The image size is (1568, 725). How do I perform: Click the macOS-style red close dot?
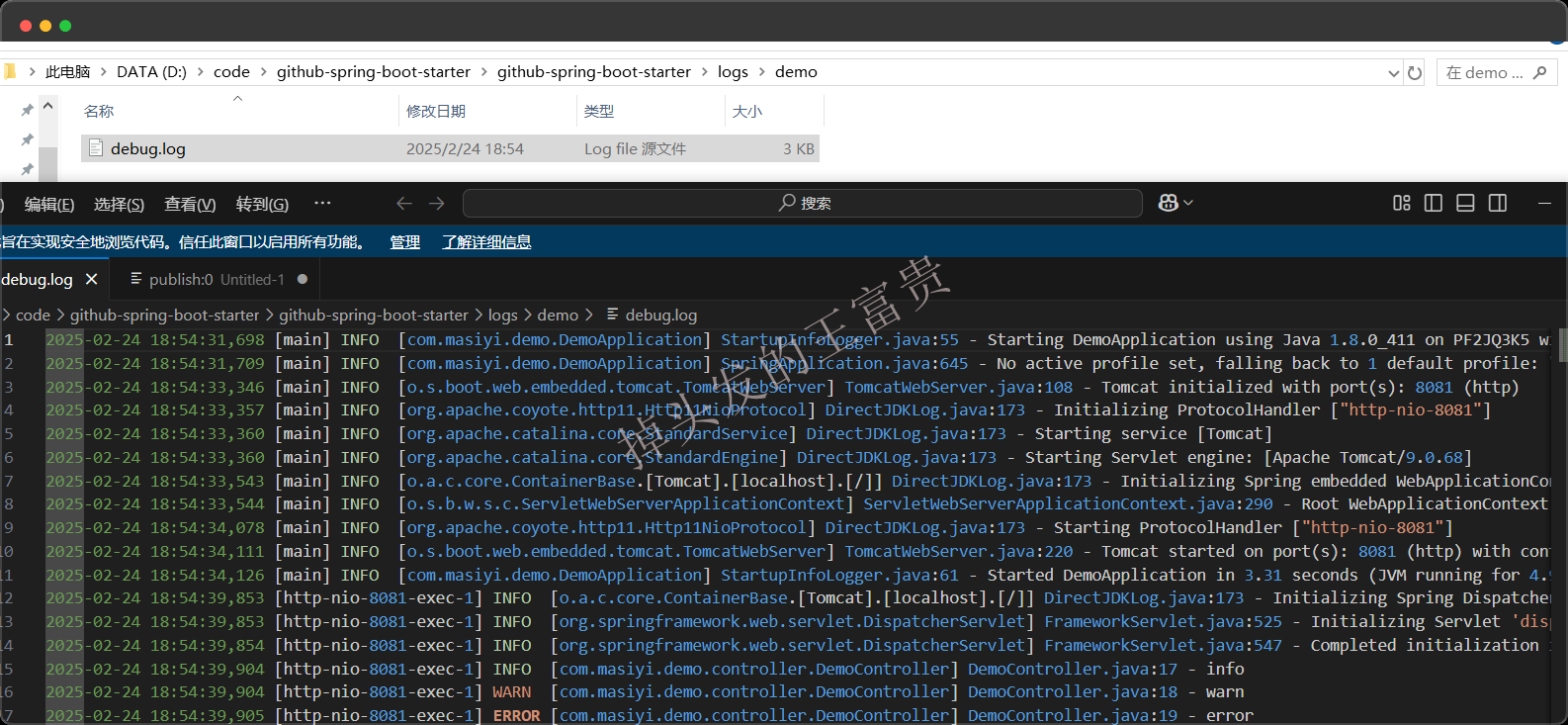[x=26, y=26]
